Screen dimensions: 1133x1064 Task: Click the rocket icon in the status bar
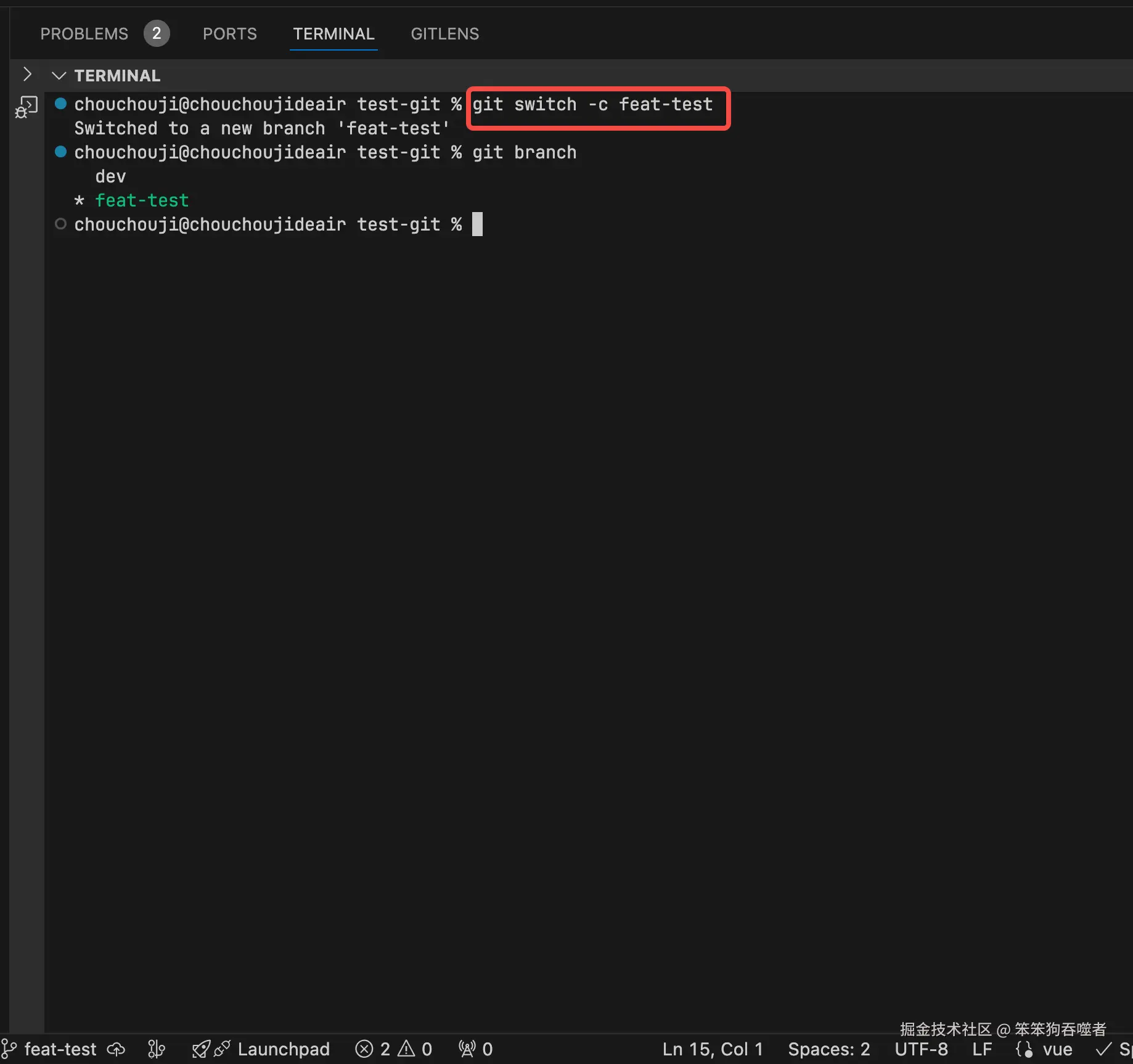pos(201,1049)
